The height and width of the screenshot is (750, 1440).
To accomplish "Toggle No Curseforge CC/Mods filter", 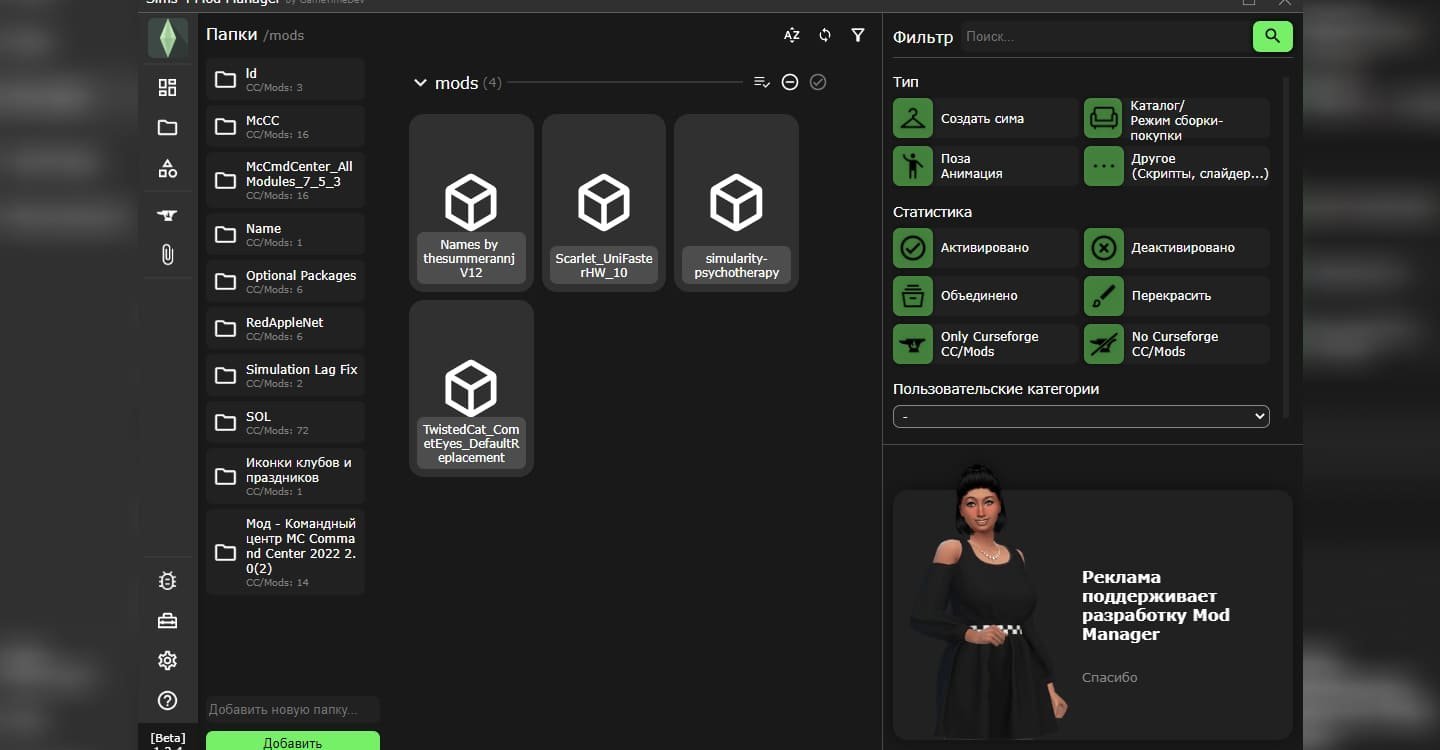I will (1177, 344).
